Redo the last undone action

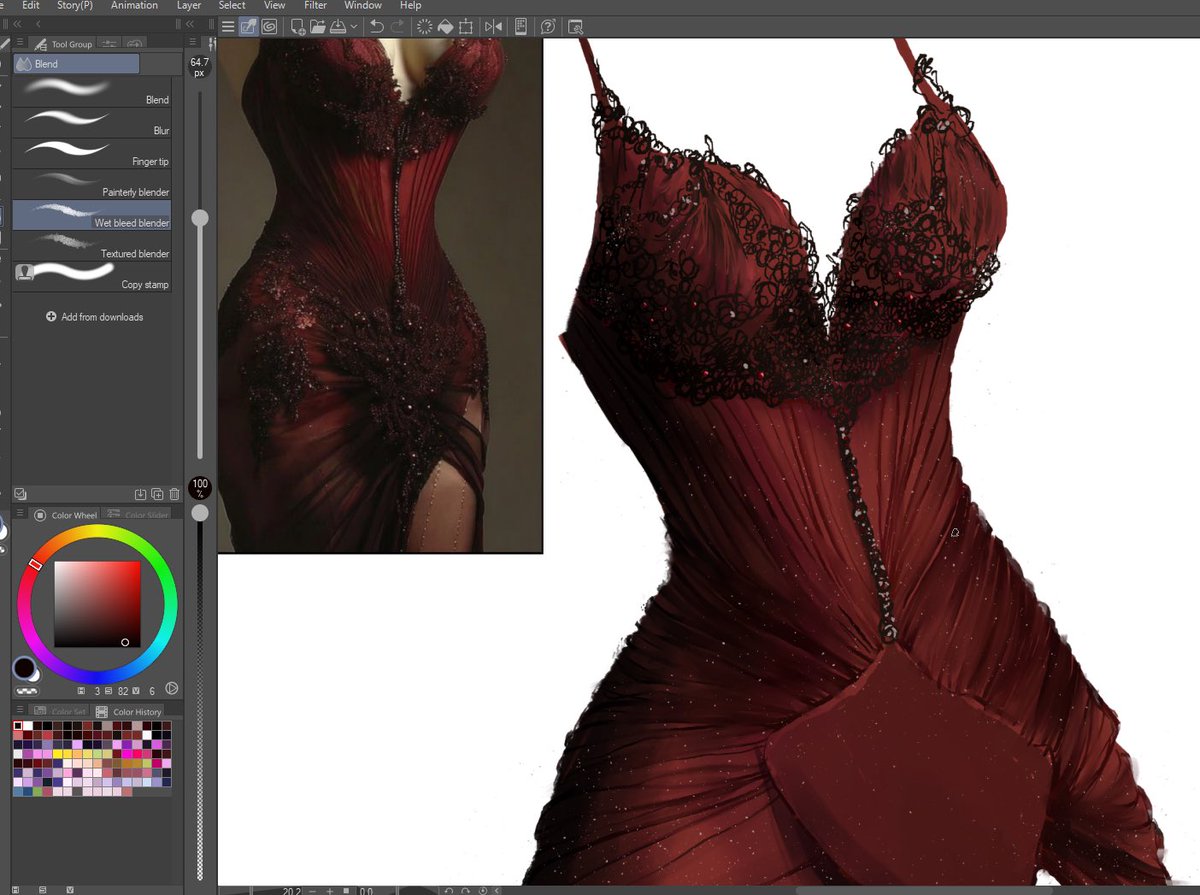[x=398, y=27]
